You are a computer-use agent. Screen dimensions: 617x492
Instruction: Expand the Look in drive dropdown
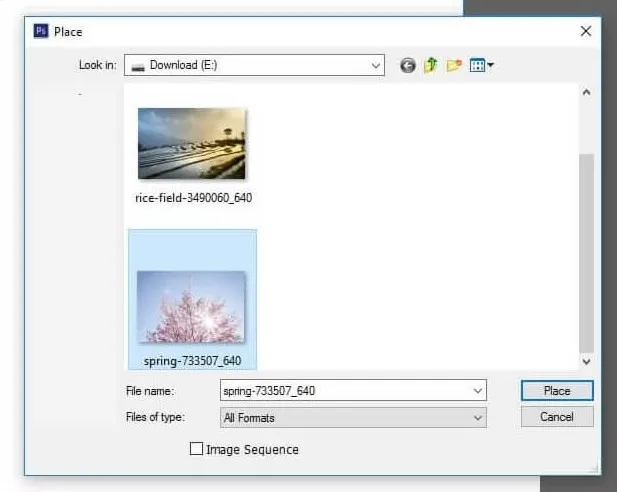(x=376, y=65)
